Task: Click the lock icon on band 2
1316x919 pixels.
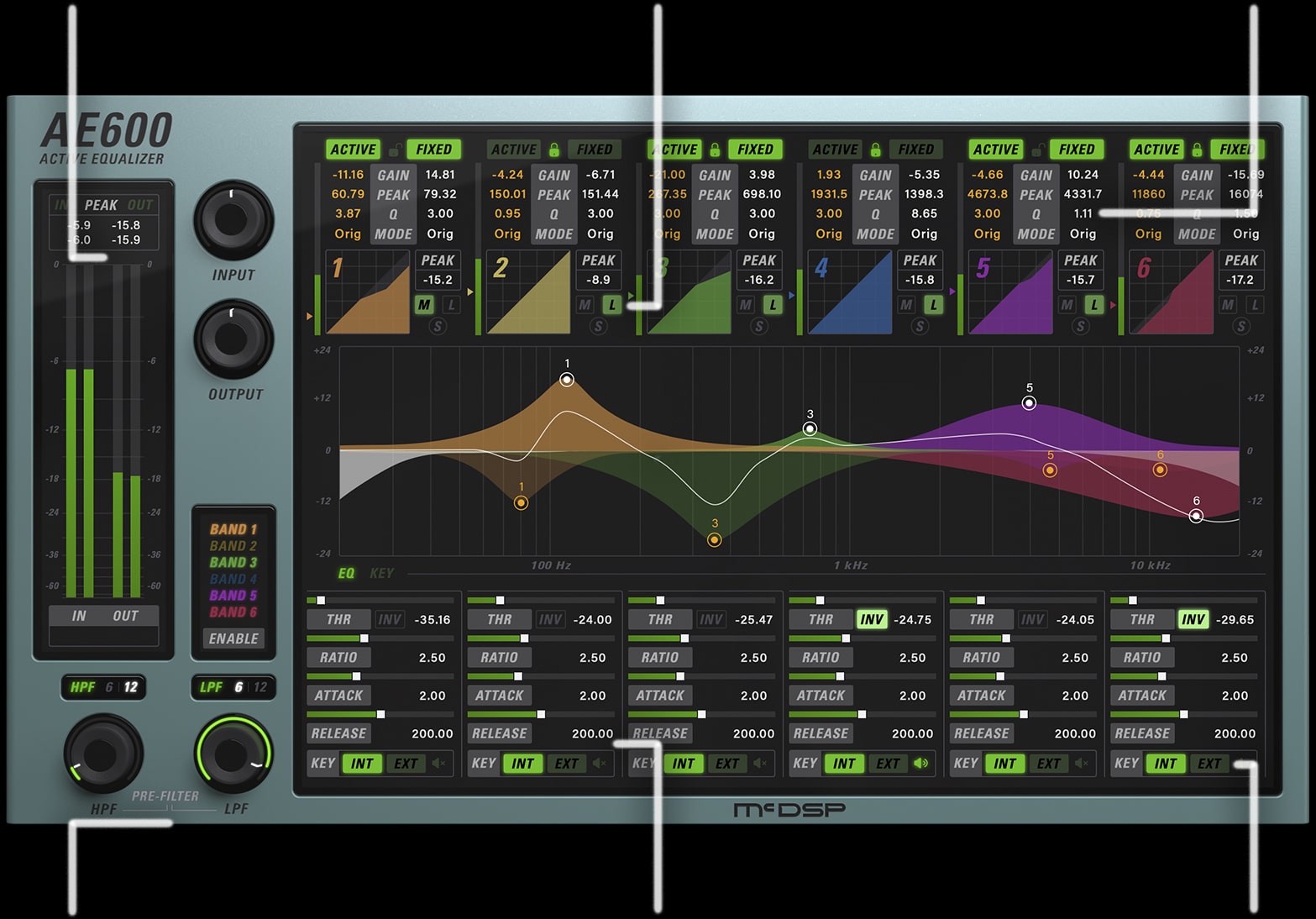Action: (x=554, y=150)
